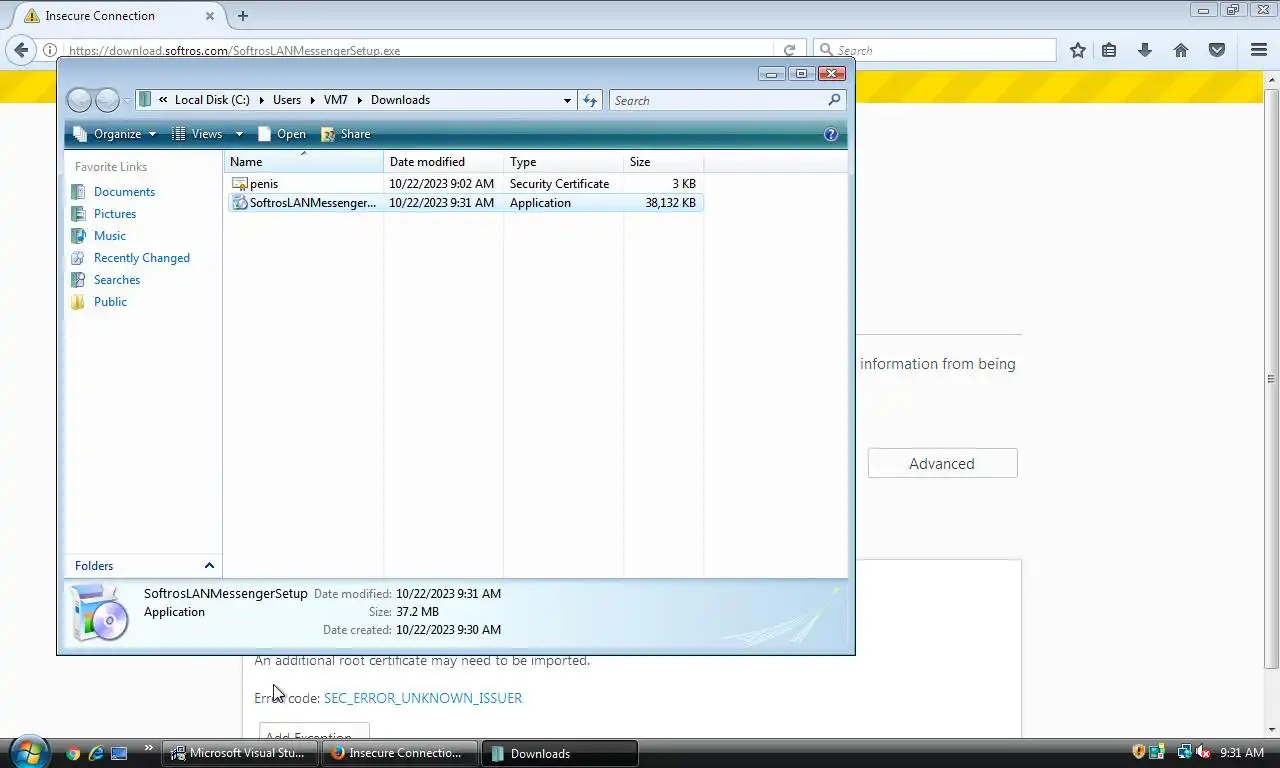Click the Open toolbar button
This screenshot has width=1280, height=768.
[x=282, y=134]
